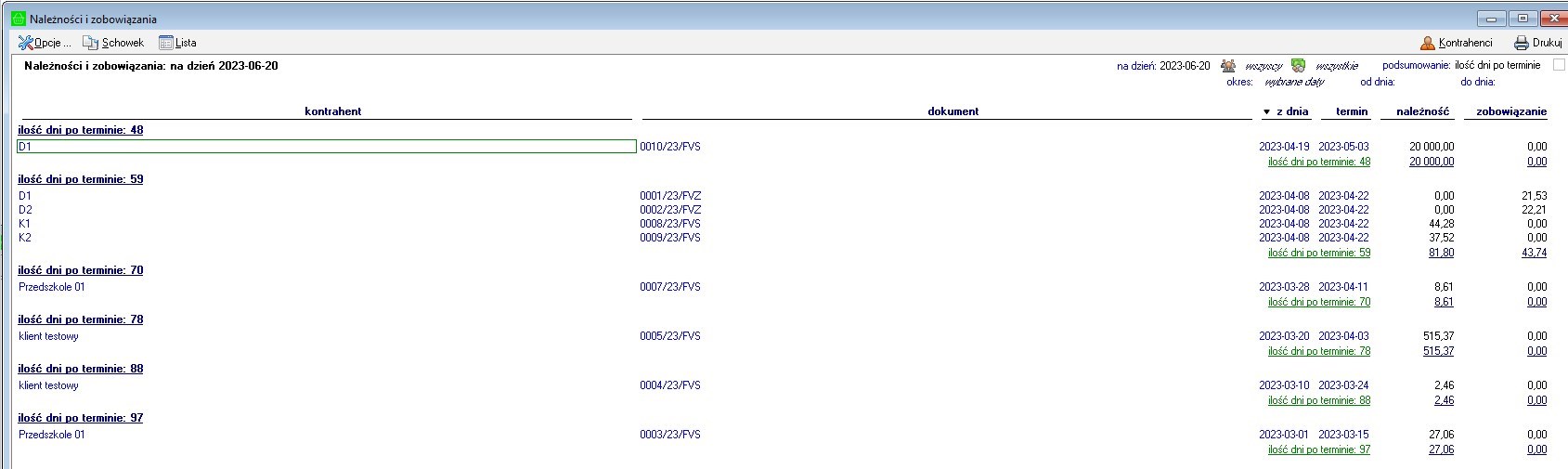Open Kontrahenci via the person icon
The width and height of the screenshot is (1568, 469).
tap(1428, 43)
